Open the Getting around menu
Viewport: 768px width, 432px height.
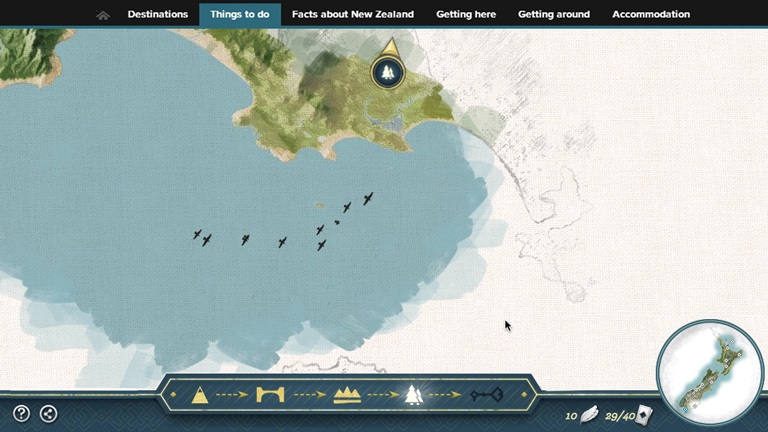pos(554,14)
